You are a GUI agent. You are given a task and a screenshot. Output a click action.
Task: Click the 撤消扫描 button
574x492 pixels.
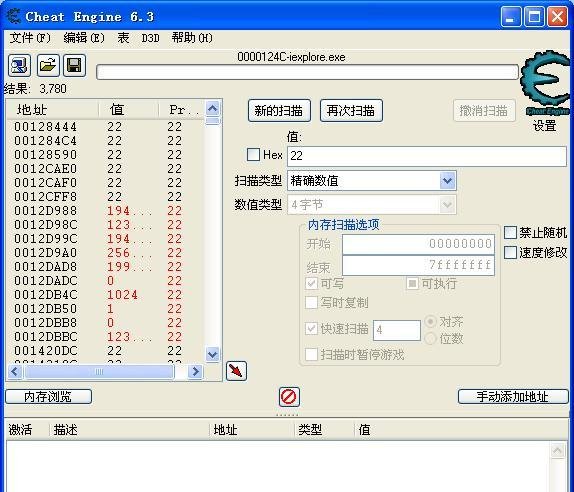point(484,110)
